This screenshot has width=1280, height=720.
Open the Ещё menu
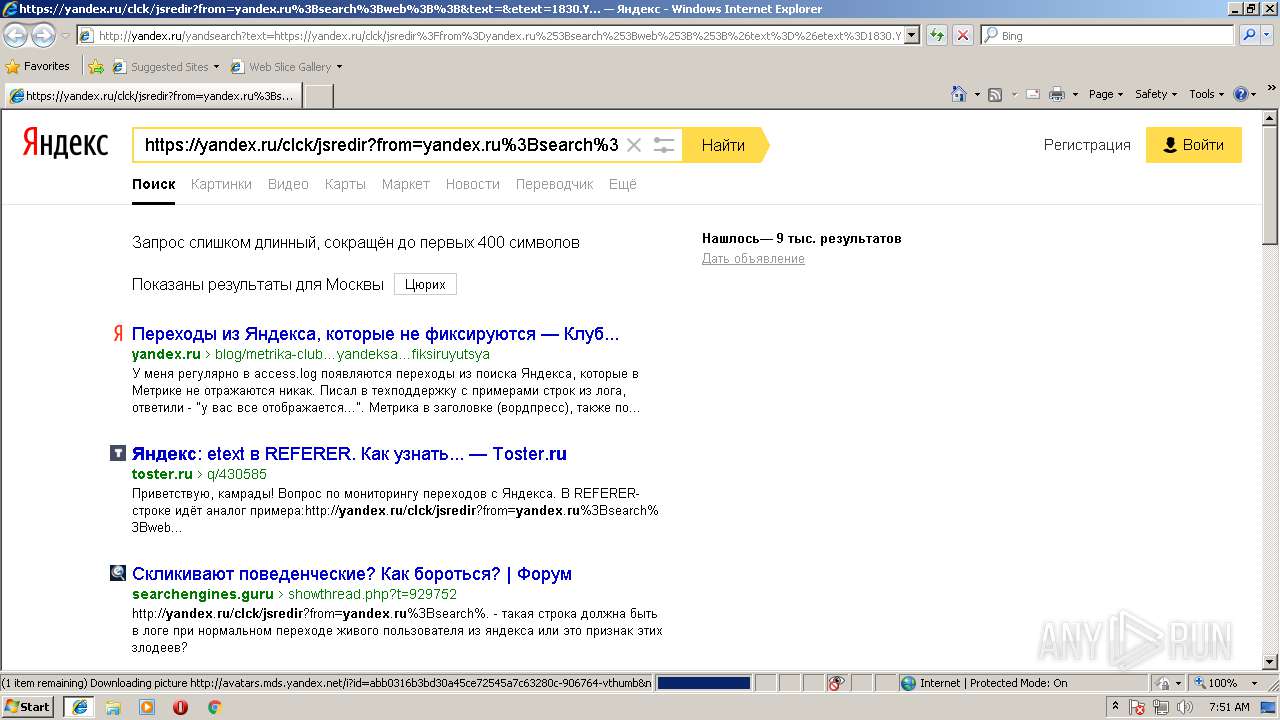tap(623, 184)
